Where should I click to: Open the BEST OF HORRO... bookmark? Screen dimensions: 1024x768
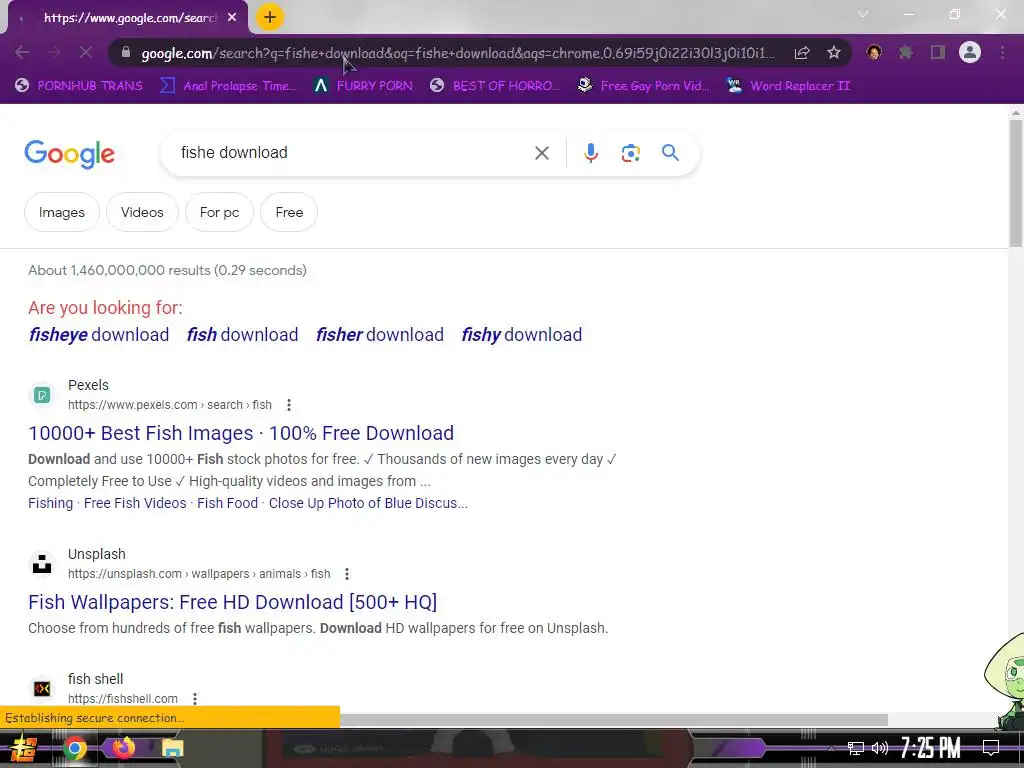(x=495, y=86)
